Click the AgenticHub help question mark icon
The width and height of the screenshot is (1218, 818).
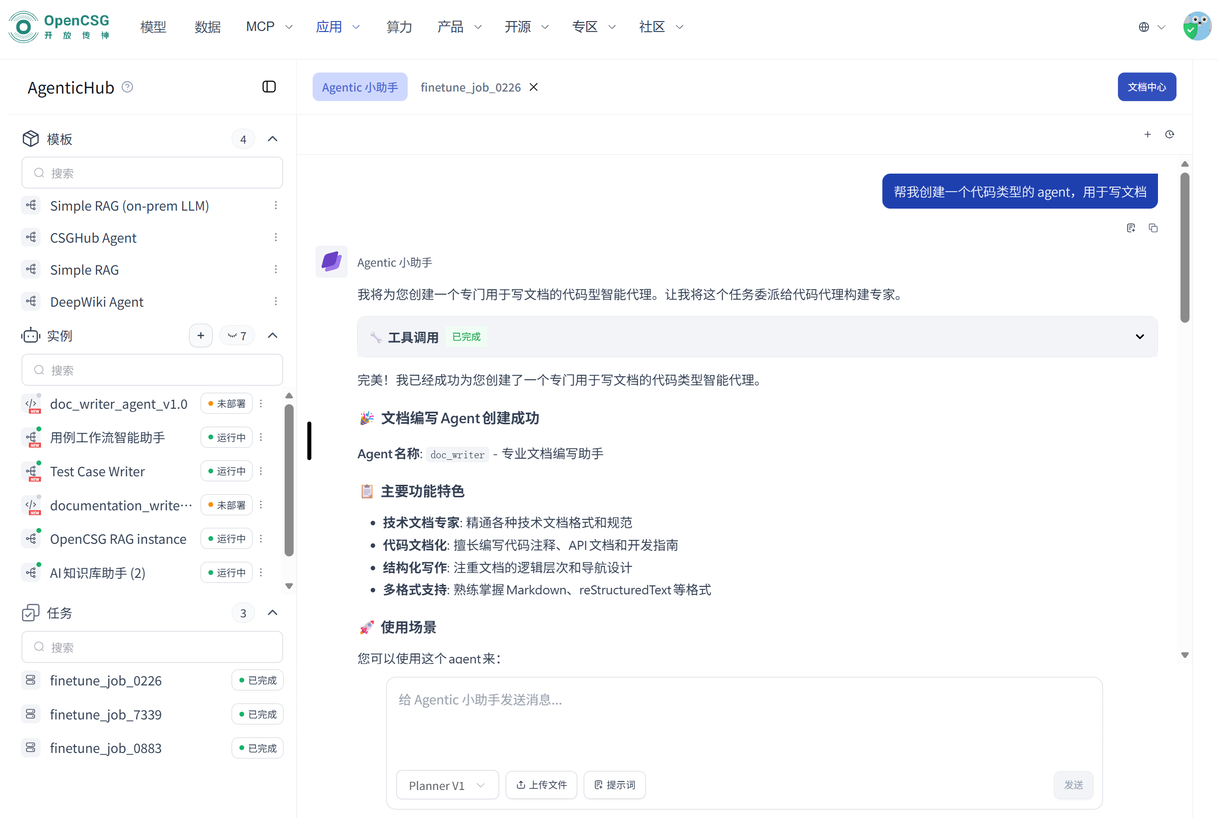(x=127, y=87)
